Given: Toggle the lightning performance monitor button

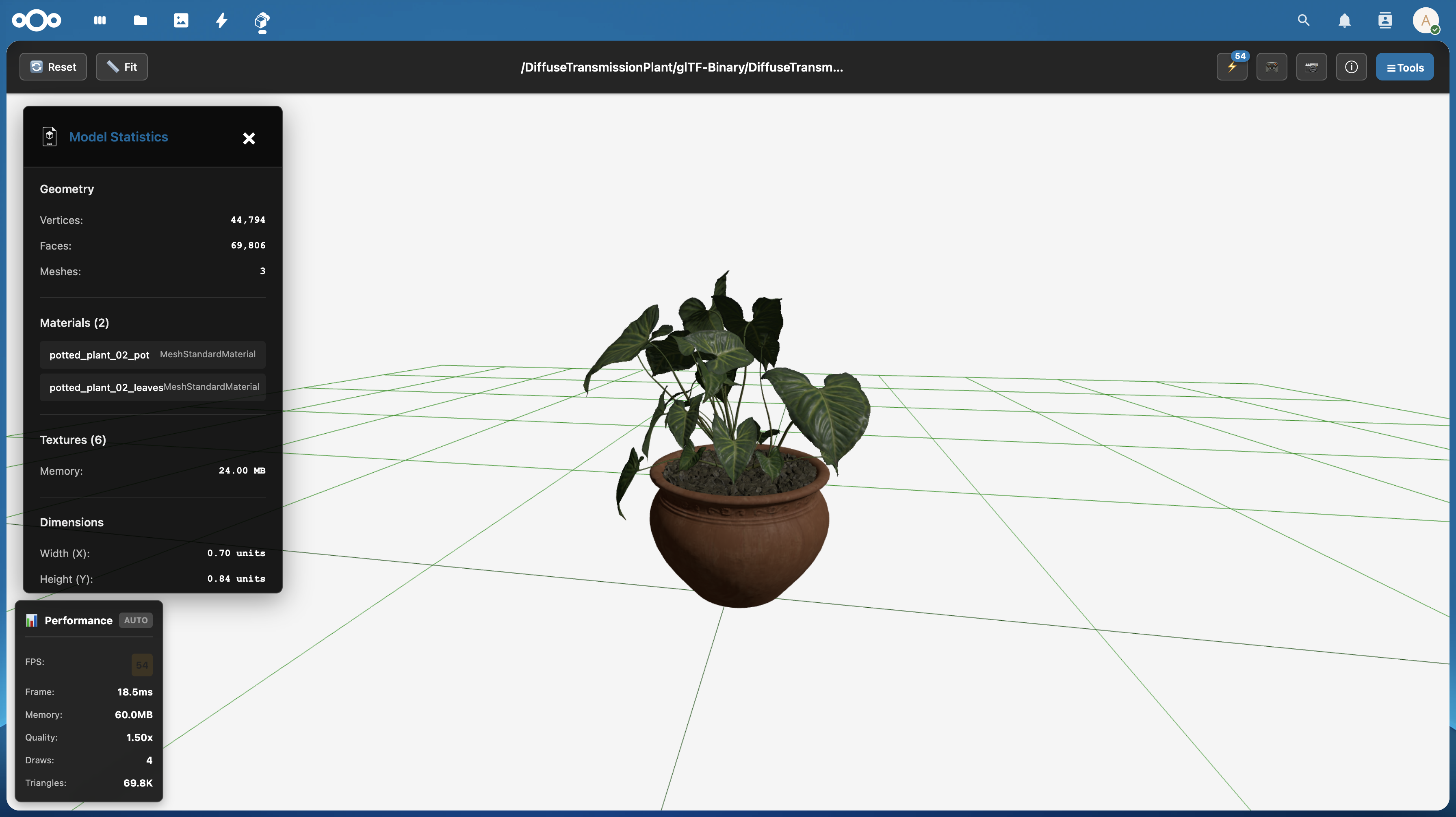Looking at the screenshot, I should [x=1232, y=67].
